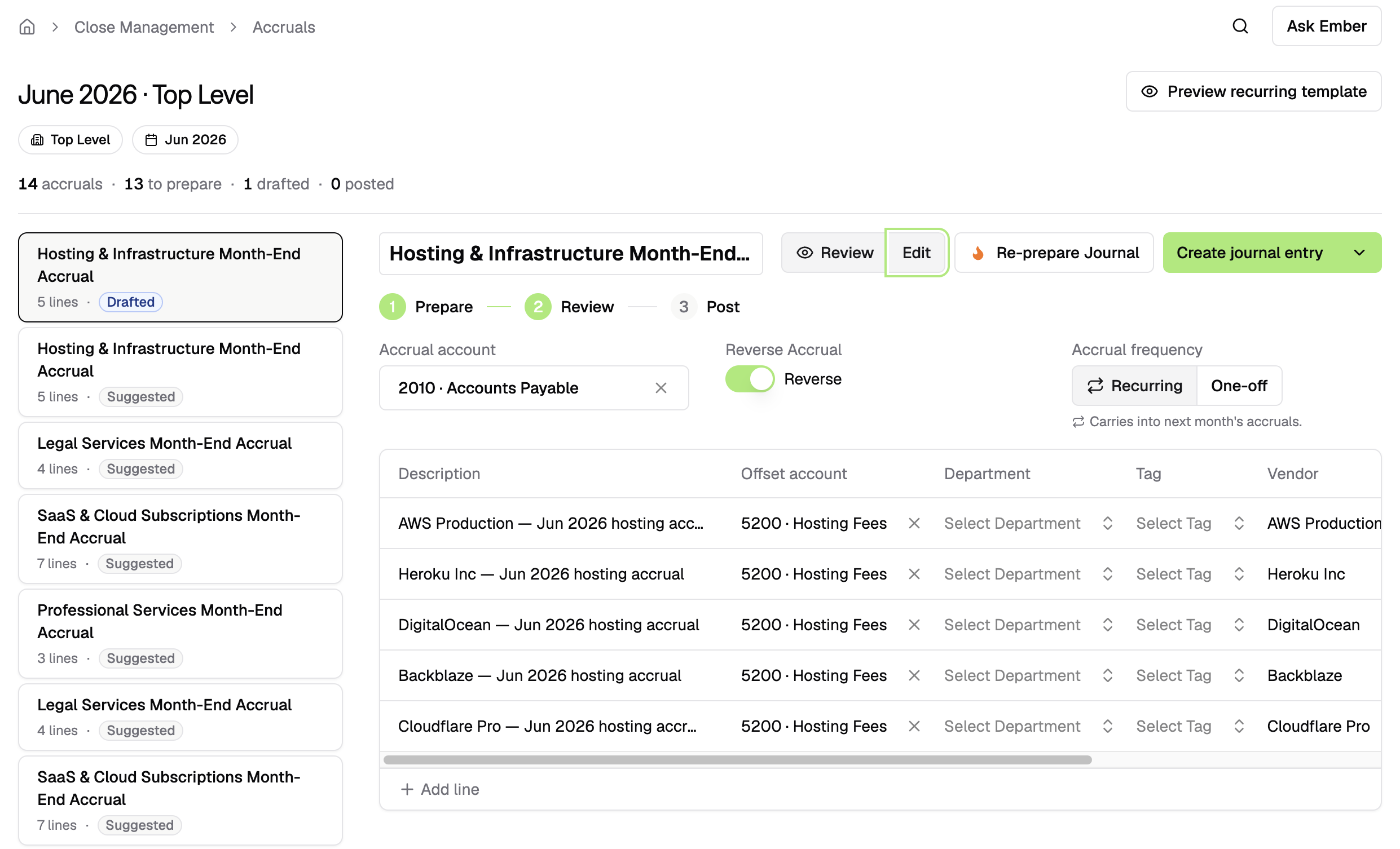1400x849 pixels.
Task: Edit the Hosting & Infrastructure title field
Action: click(570, 253)
